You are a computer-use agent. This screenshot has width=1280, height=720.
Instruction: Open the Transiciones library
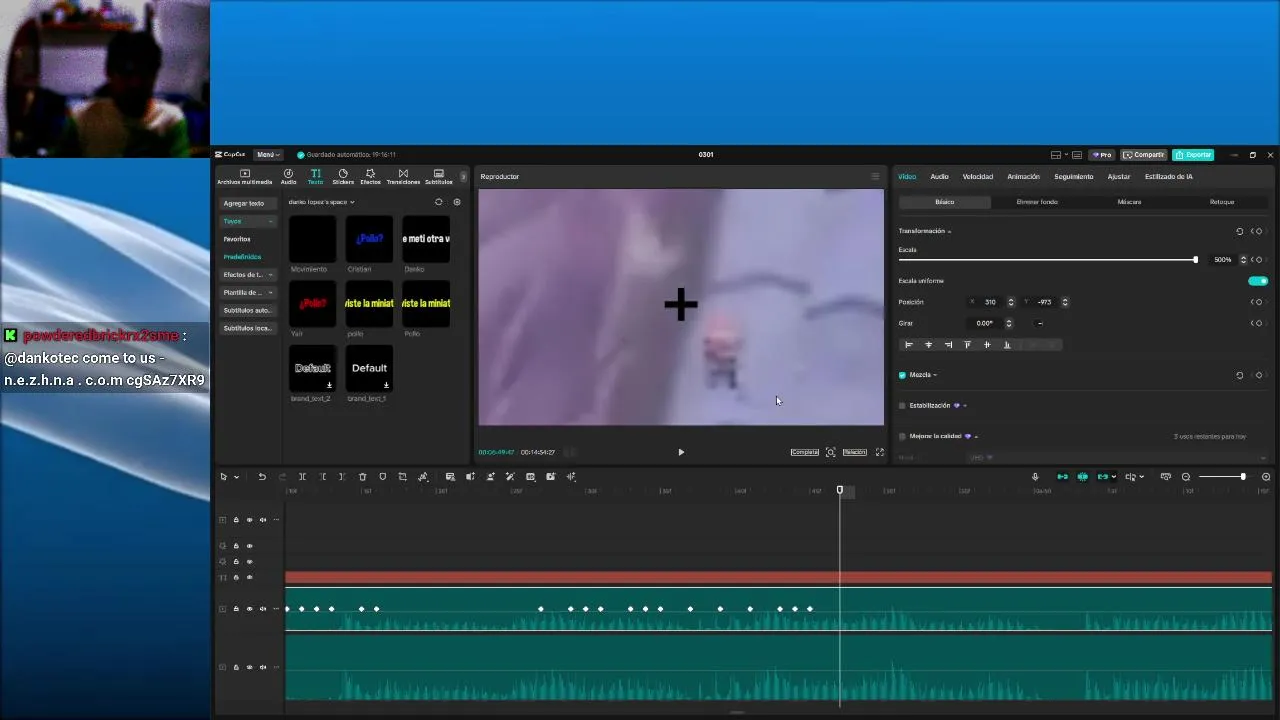click(x=403, y=177)
